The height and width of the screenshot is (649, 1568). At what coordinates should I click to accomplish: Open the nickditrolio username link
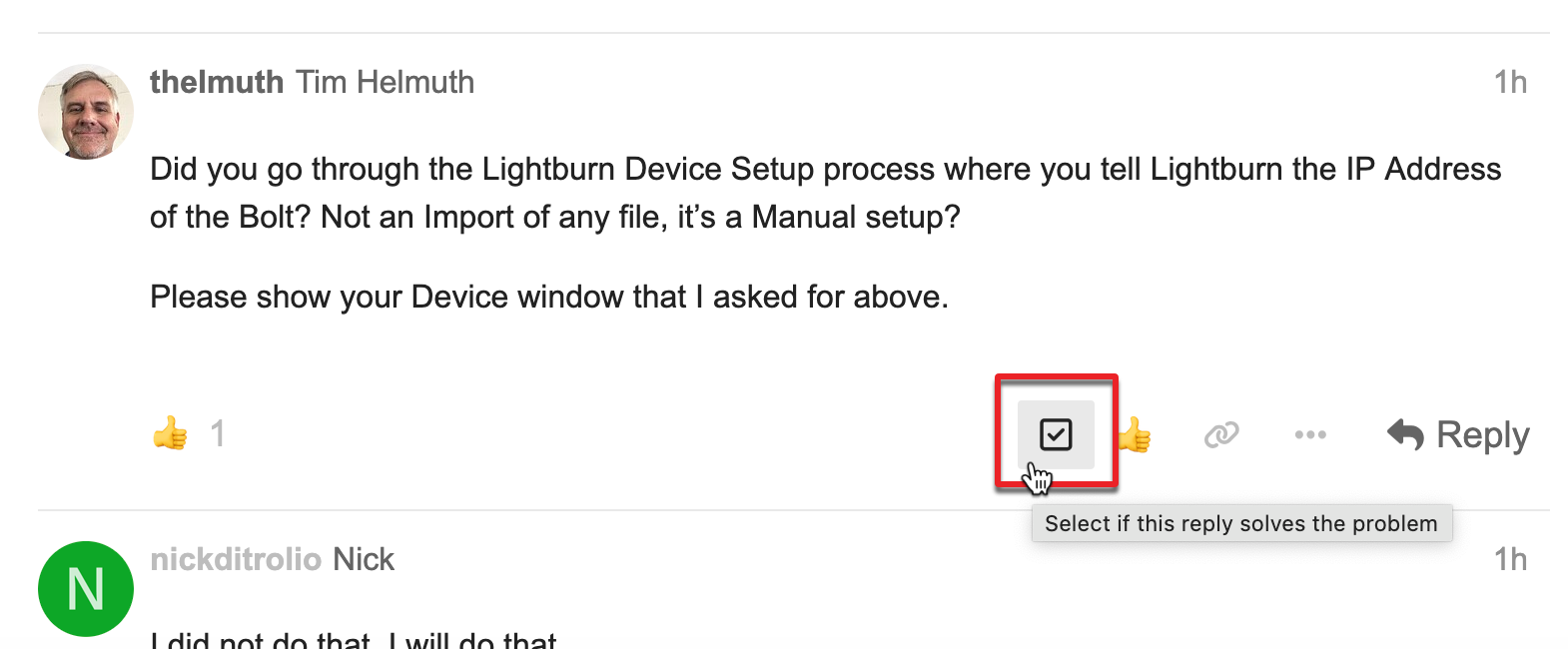point(236,559)
